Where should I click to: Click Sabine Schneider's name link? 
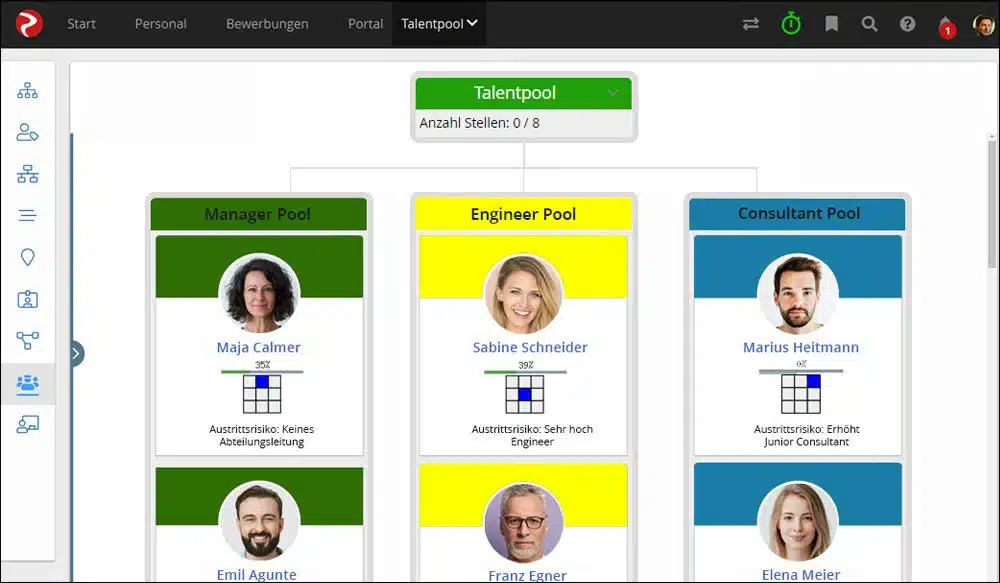[x=529, y=347]
